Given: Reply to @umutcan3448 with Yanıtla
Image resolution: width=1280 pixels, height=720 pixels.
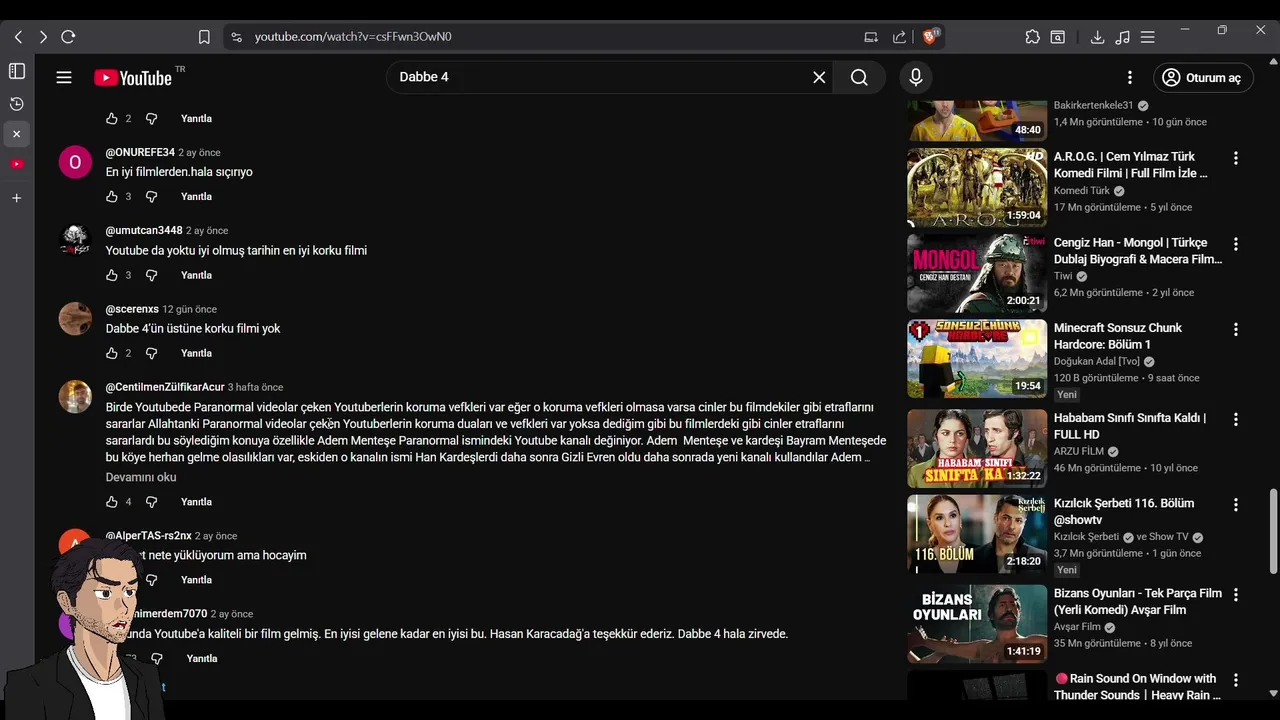Looking at the screenshot, I should [196, 275].
